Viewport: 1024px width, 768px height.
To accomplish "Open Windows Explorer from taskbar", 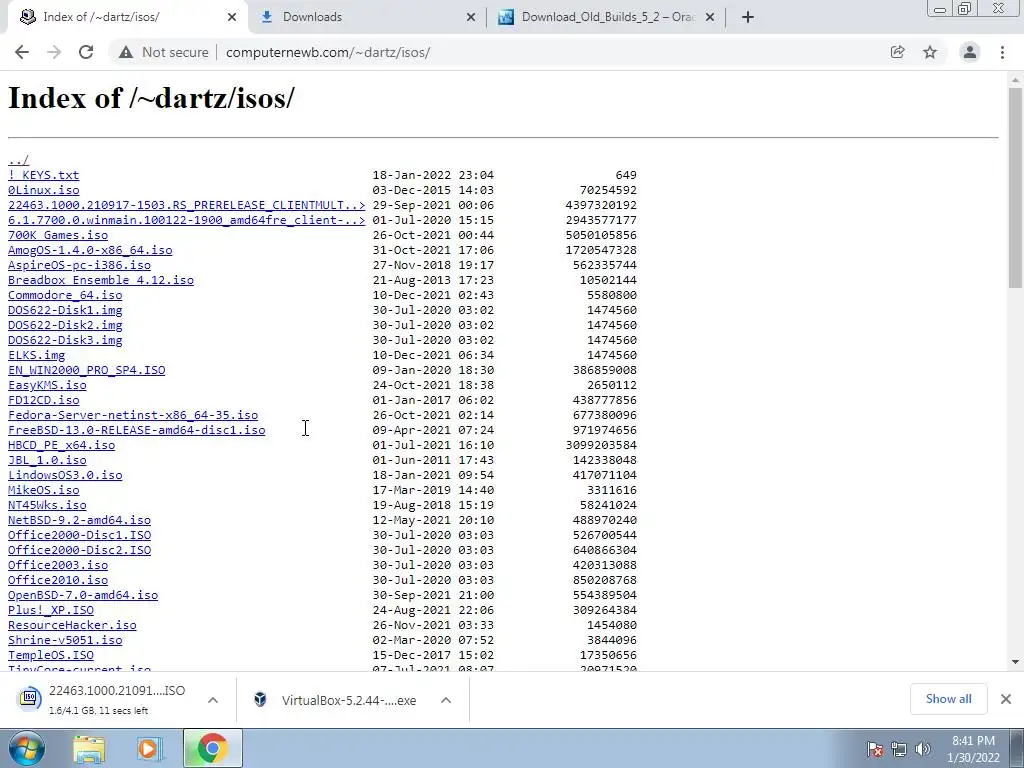I will click(89, 748).
